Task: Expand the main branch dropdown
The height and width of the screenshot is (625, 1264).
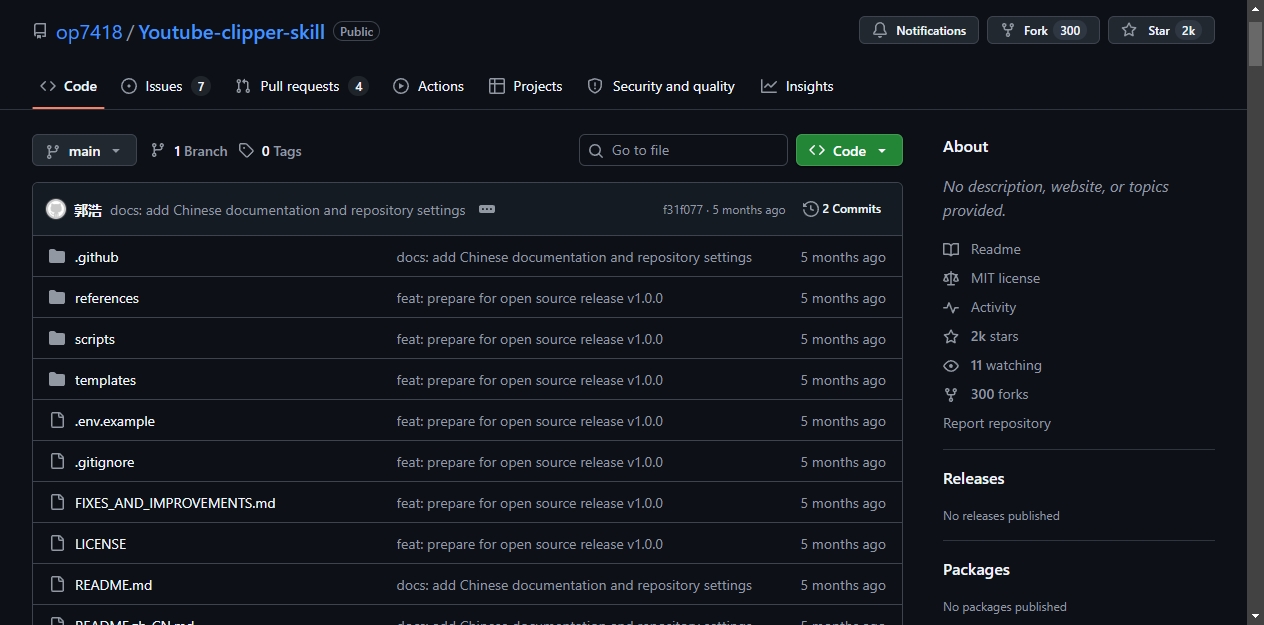Action: click(84, 150)
